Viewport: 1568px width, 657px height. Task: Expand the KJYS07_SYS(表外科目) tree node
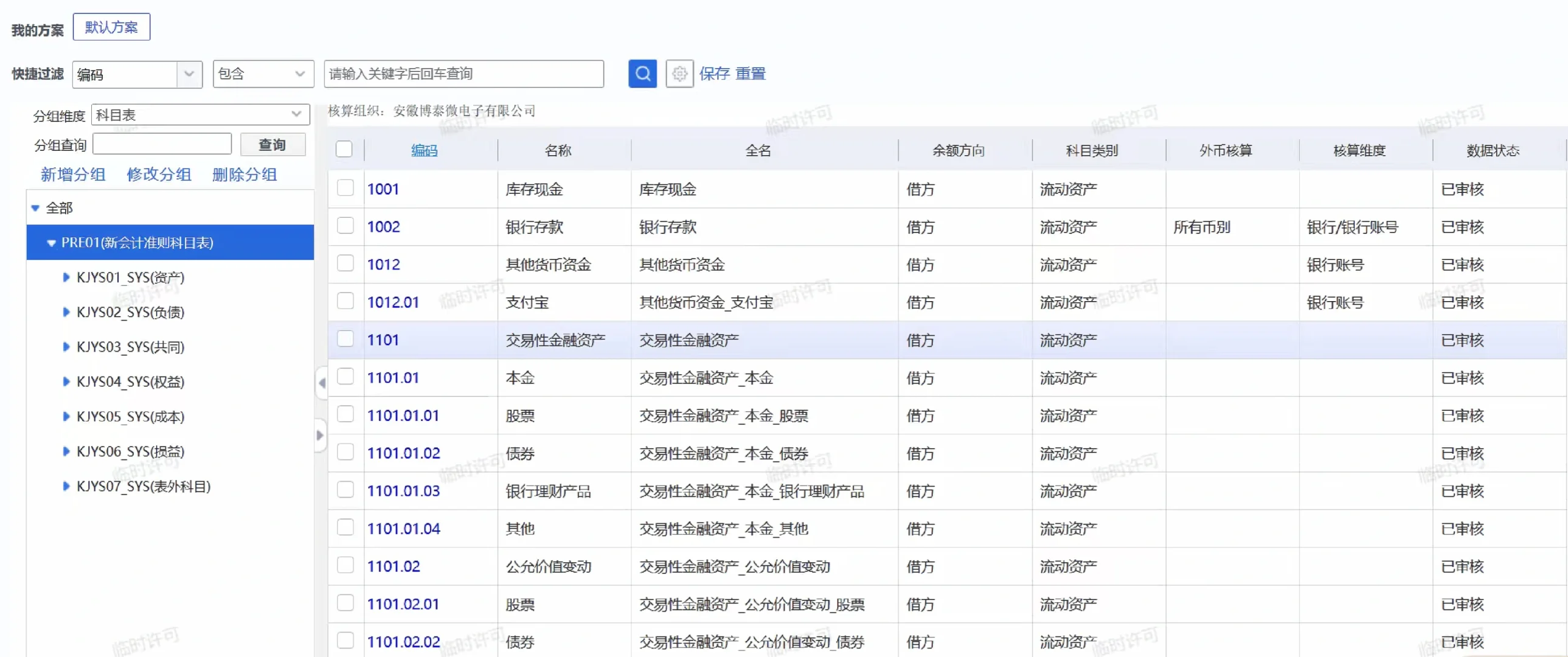67,487
